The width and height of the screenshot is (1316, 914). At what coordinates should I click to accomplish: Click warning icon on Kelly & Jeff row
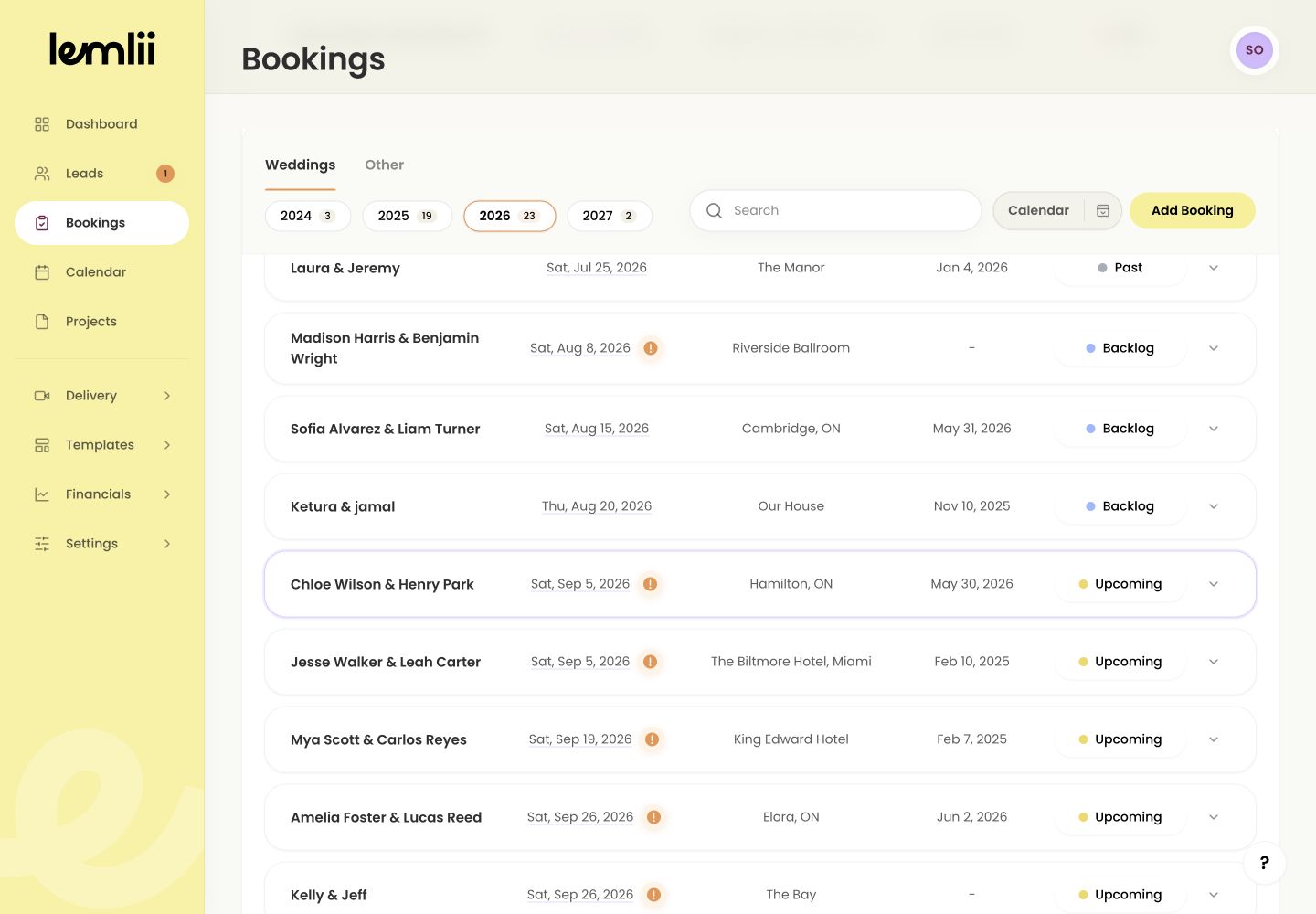654,895
